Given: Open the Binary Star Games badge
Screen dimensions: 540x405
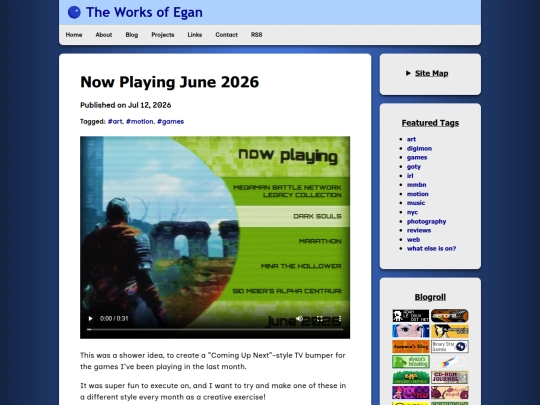Looking at the screenshot, I should [450, 346].
